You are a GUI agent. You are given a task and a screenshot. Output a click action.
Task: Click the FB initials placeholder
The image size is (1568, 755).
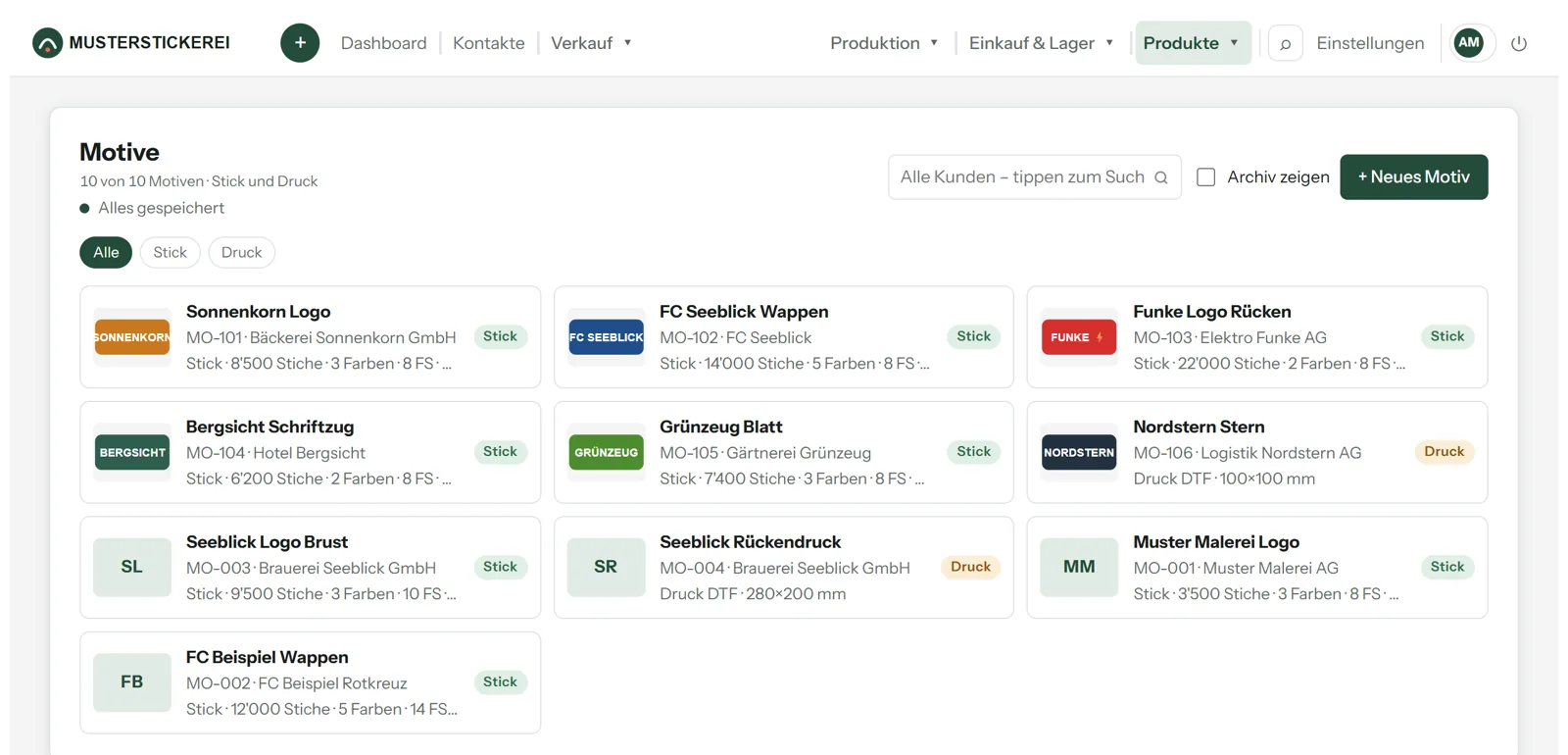pyautogui.click(x=132, y=682)
